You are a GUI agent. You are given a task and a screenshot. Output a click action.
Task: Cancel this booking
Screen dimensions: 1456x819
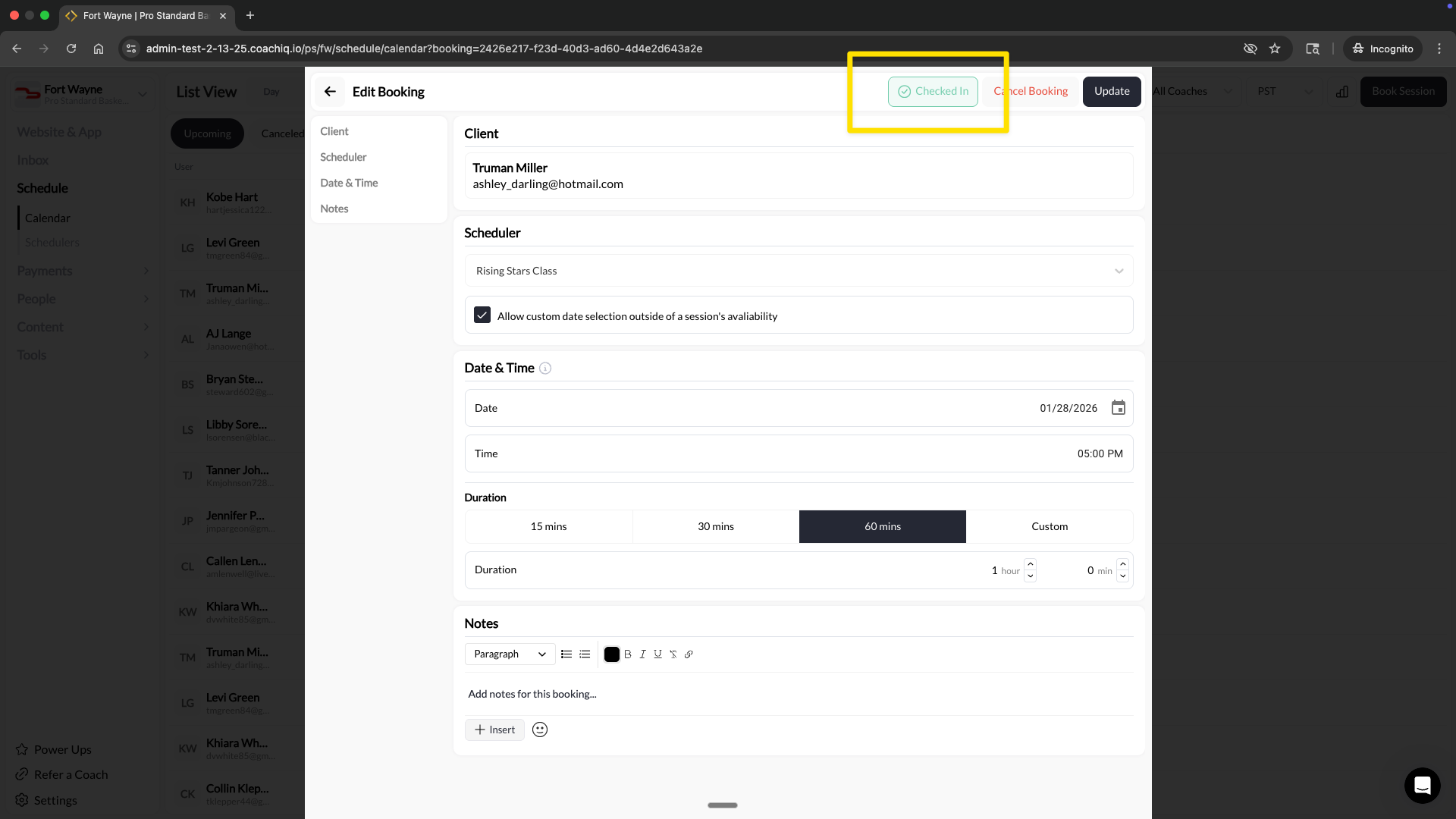[1031, 91]
